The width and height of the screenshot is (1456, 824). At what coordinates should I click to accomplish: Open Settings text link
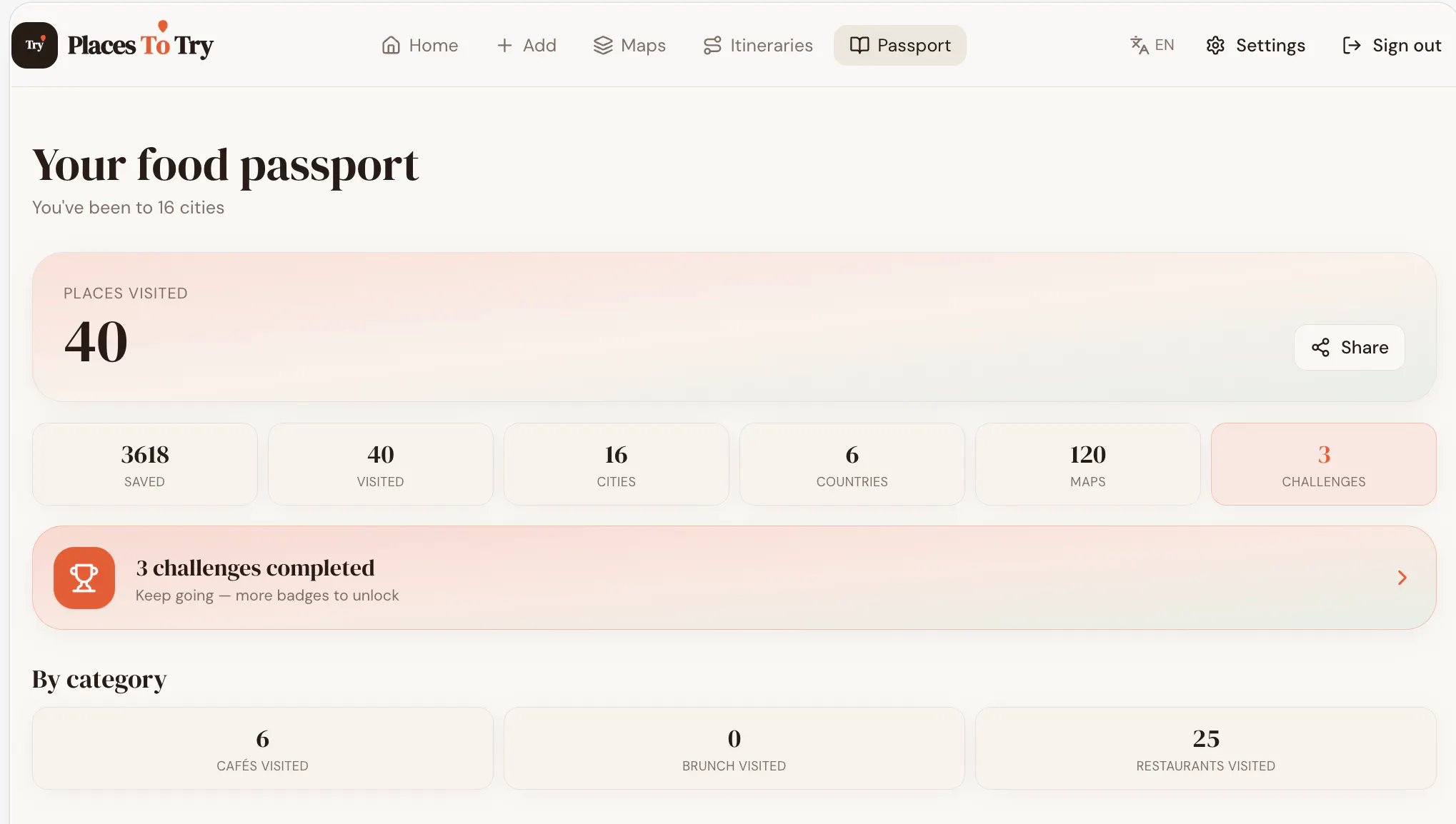click(x=1270, y=45)
